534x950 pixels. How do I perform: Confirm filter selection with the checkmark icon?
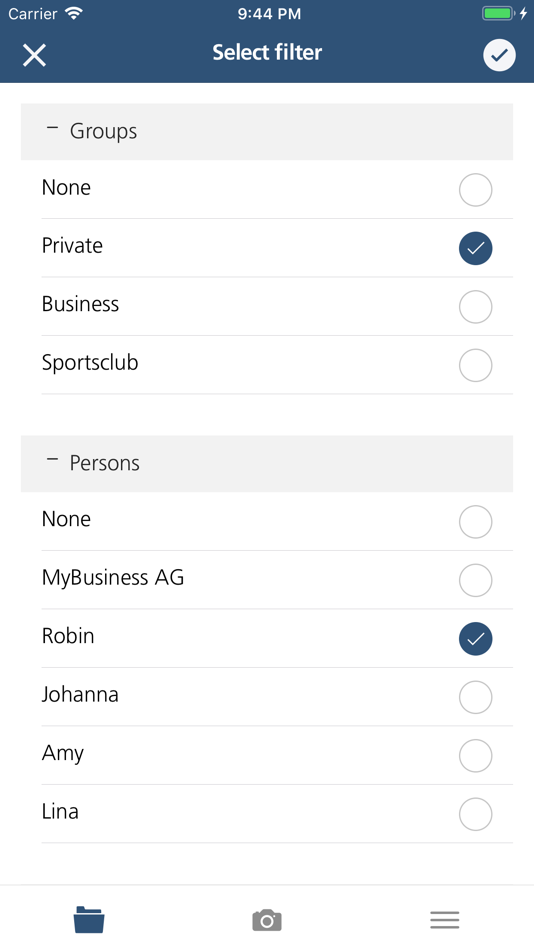click(499, 55)
